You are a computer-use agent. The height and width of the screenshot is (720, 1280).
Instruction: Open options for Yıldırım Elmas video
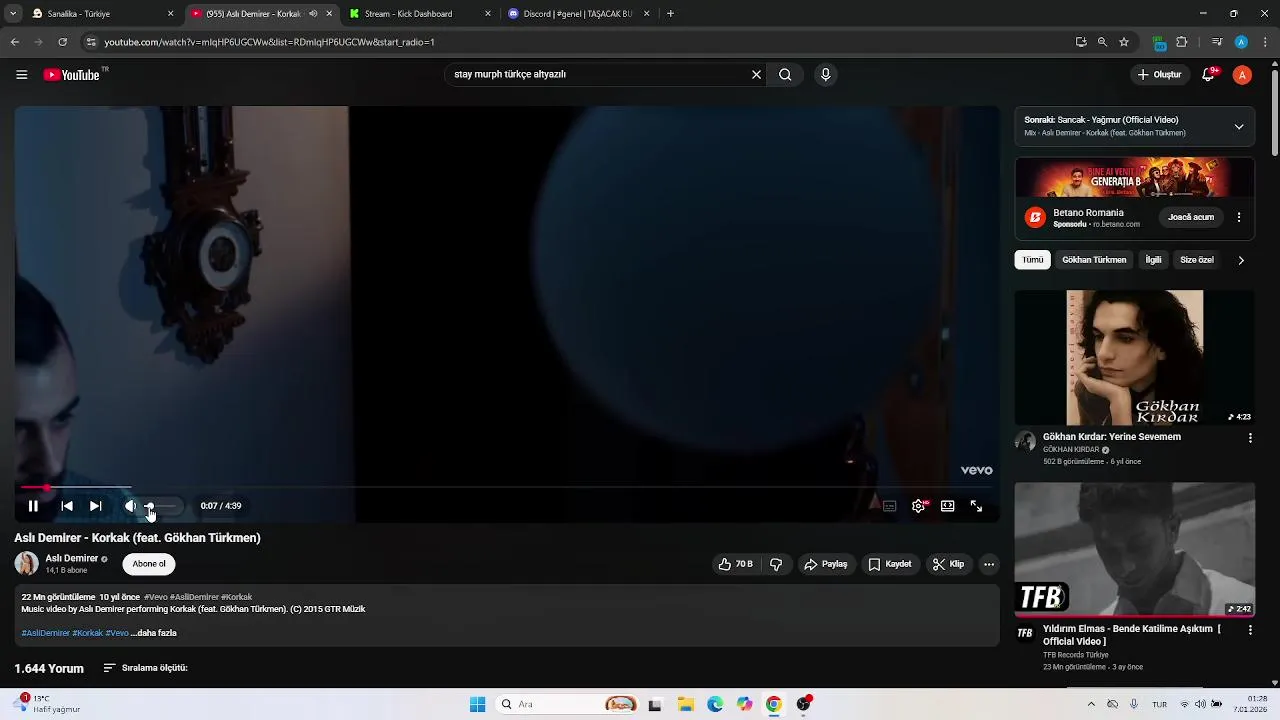(x=1250, y=630)
